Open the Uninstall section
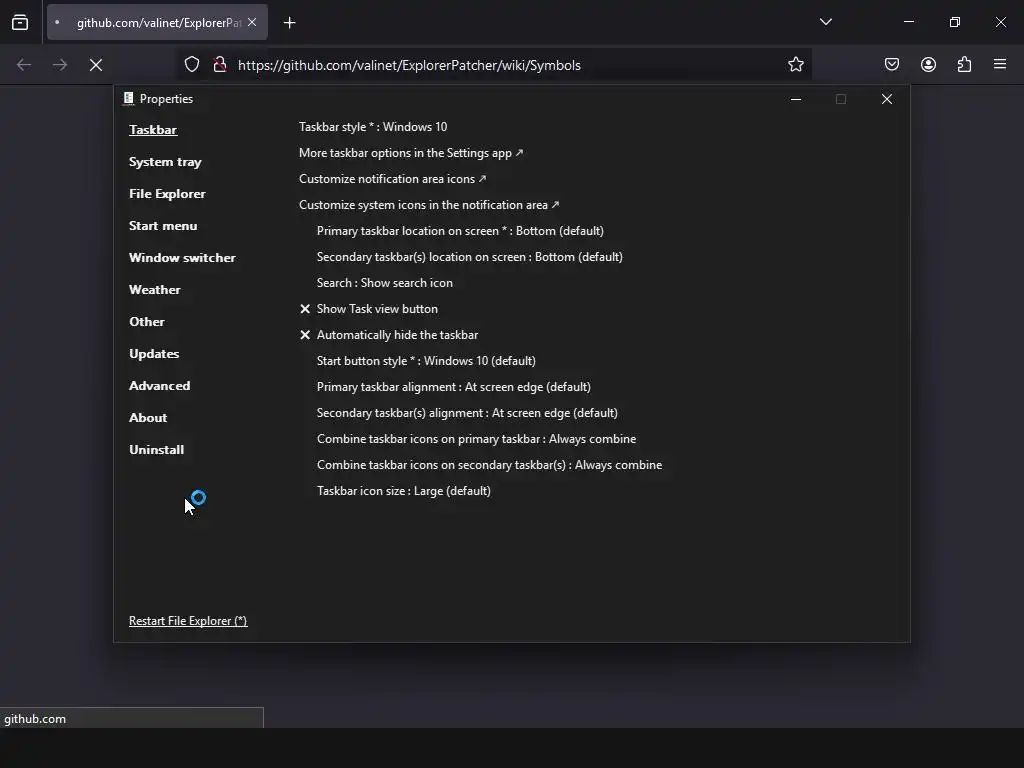This screenshot has height=768, width=1024. point(157,450)
